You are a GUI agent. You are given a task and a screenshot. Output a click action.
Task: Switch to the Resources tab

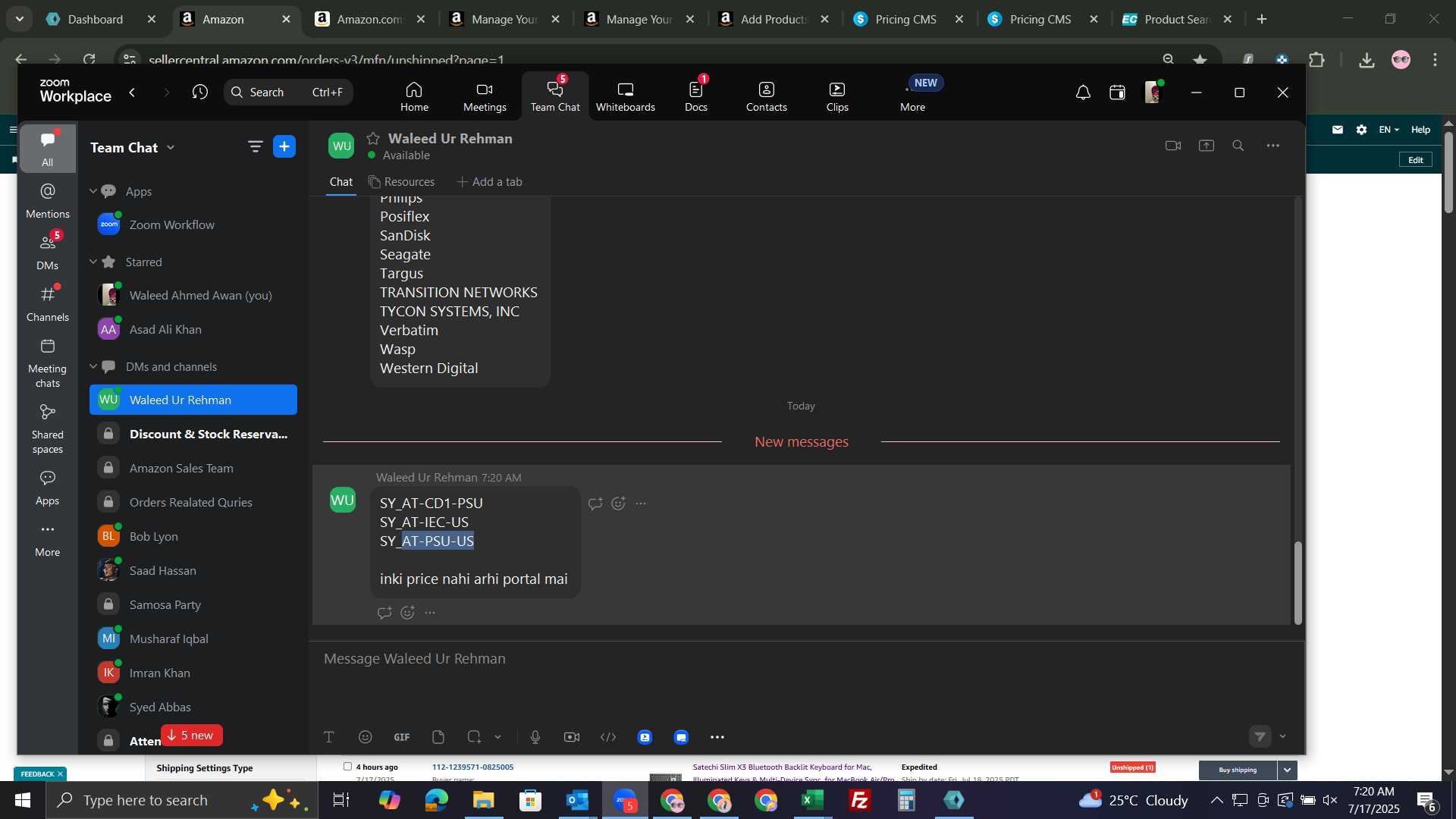pos(402,182)
